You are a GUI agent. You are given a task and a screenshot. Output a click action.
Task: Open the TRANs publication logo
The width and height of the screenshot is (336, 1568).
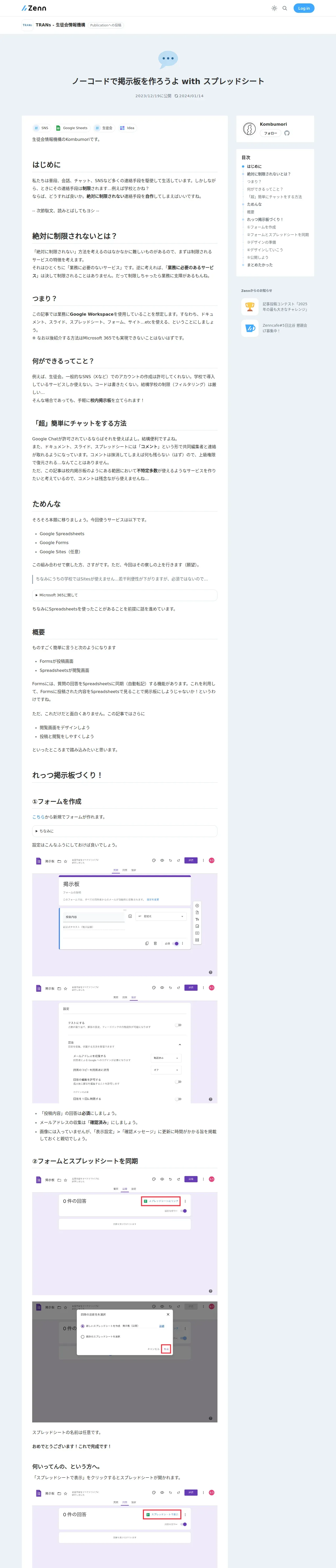[x=27, y=25]
